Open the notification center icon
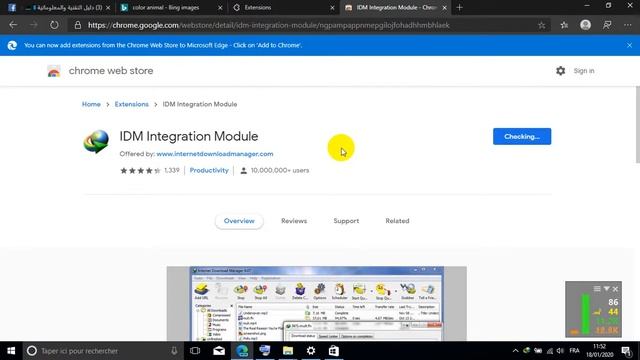 [627, 351]
